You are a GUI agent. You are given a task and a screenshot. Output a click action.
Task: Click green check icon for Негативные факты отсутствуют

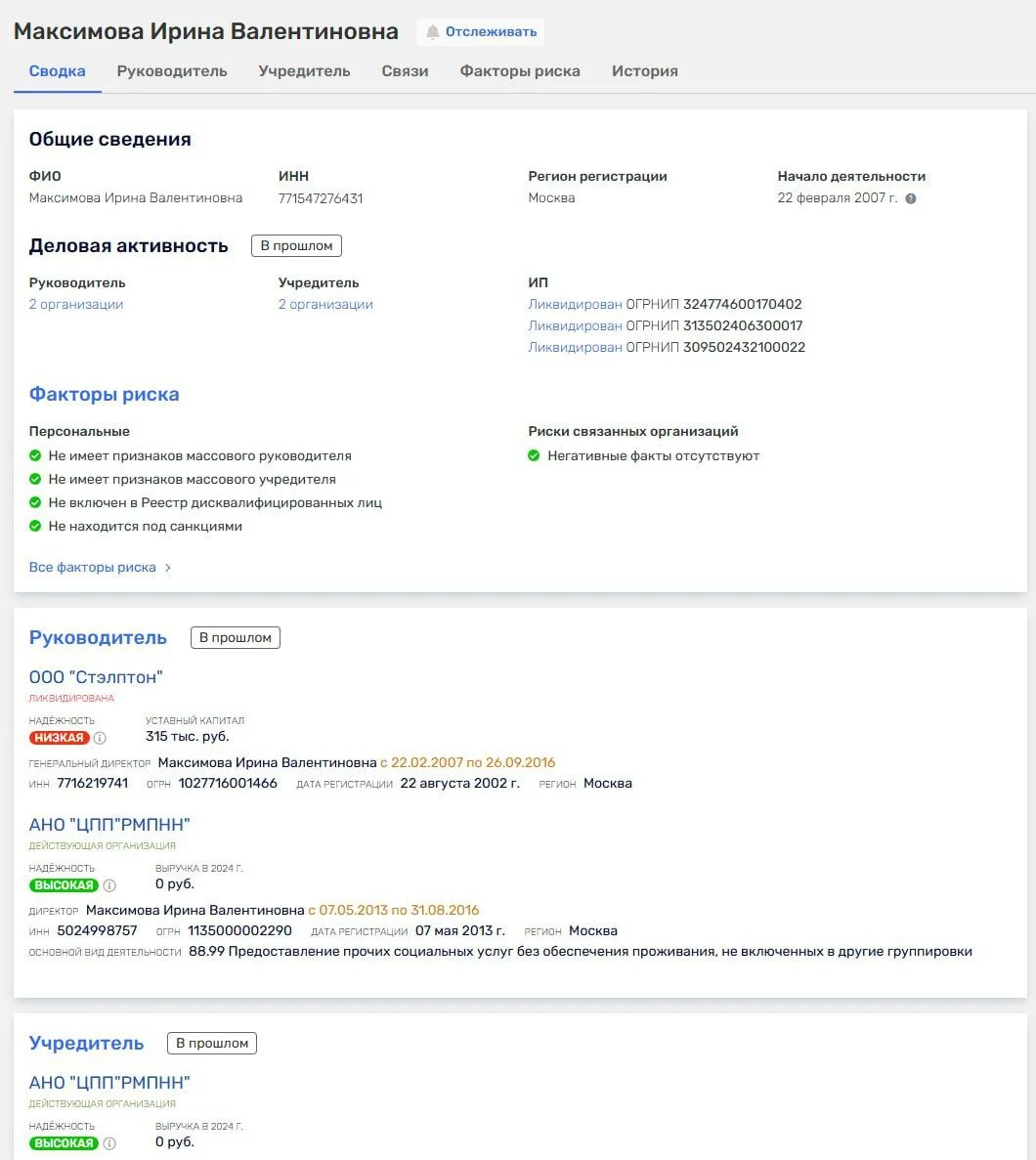pos(534,455)
